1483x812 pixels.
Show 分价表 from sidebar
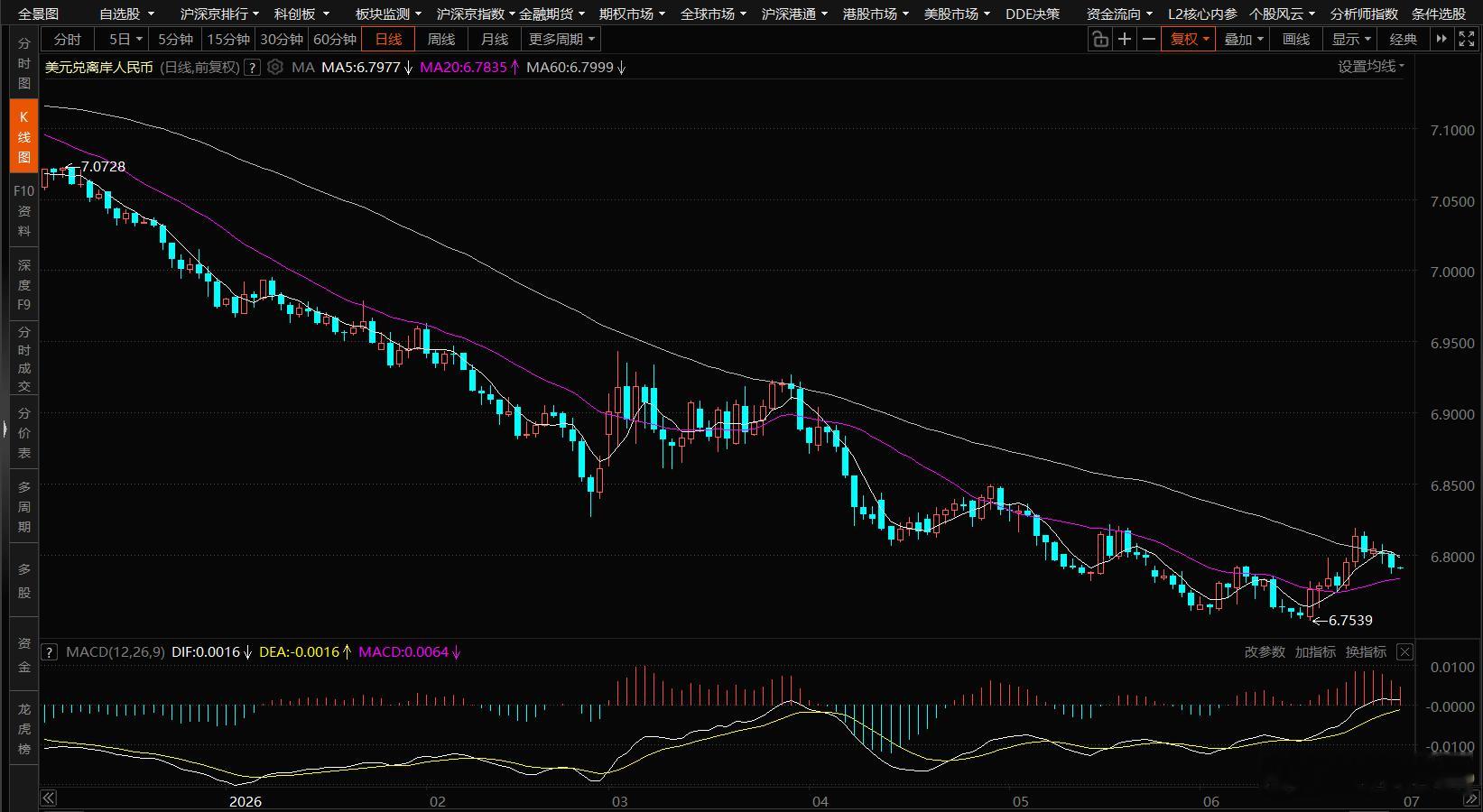(24, 432)
